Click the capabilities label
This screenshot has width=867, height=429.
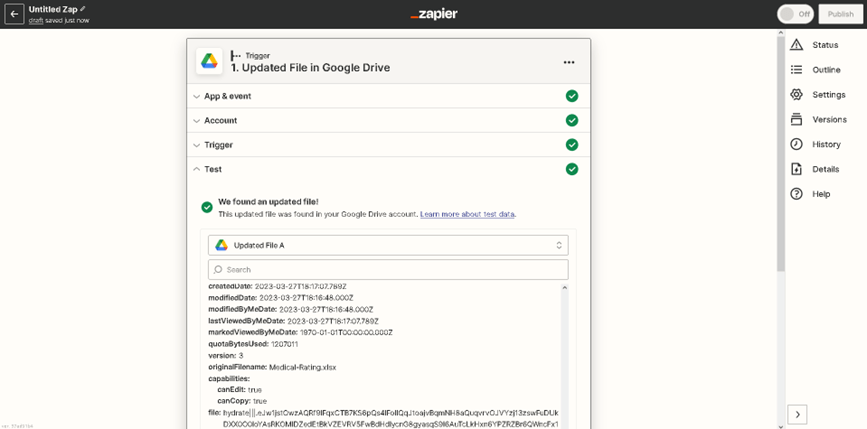point(229,379)
